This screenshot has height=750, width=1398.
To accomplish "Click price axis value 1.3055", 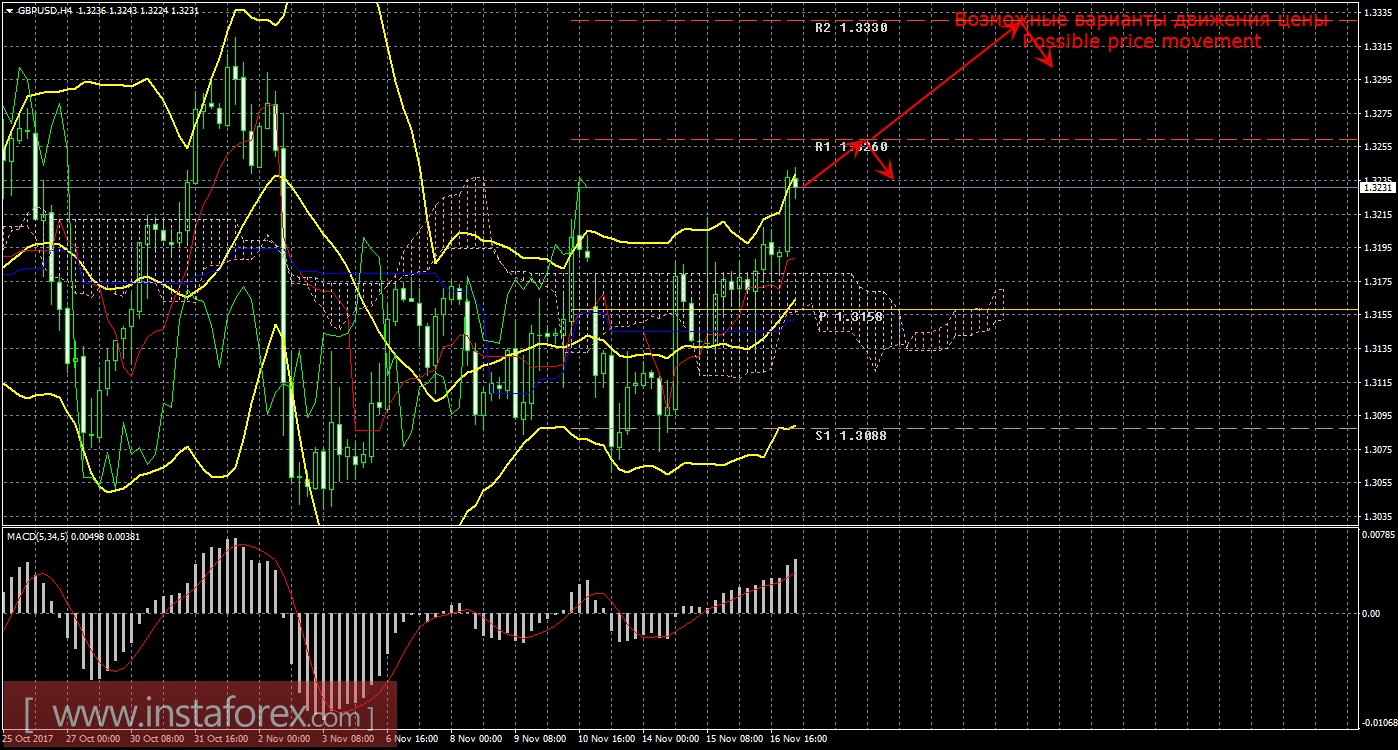I will pyautogui.click(x=1376, y=483).
